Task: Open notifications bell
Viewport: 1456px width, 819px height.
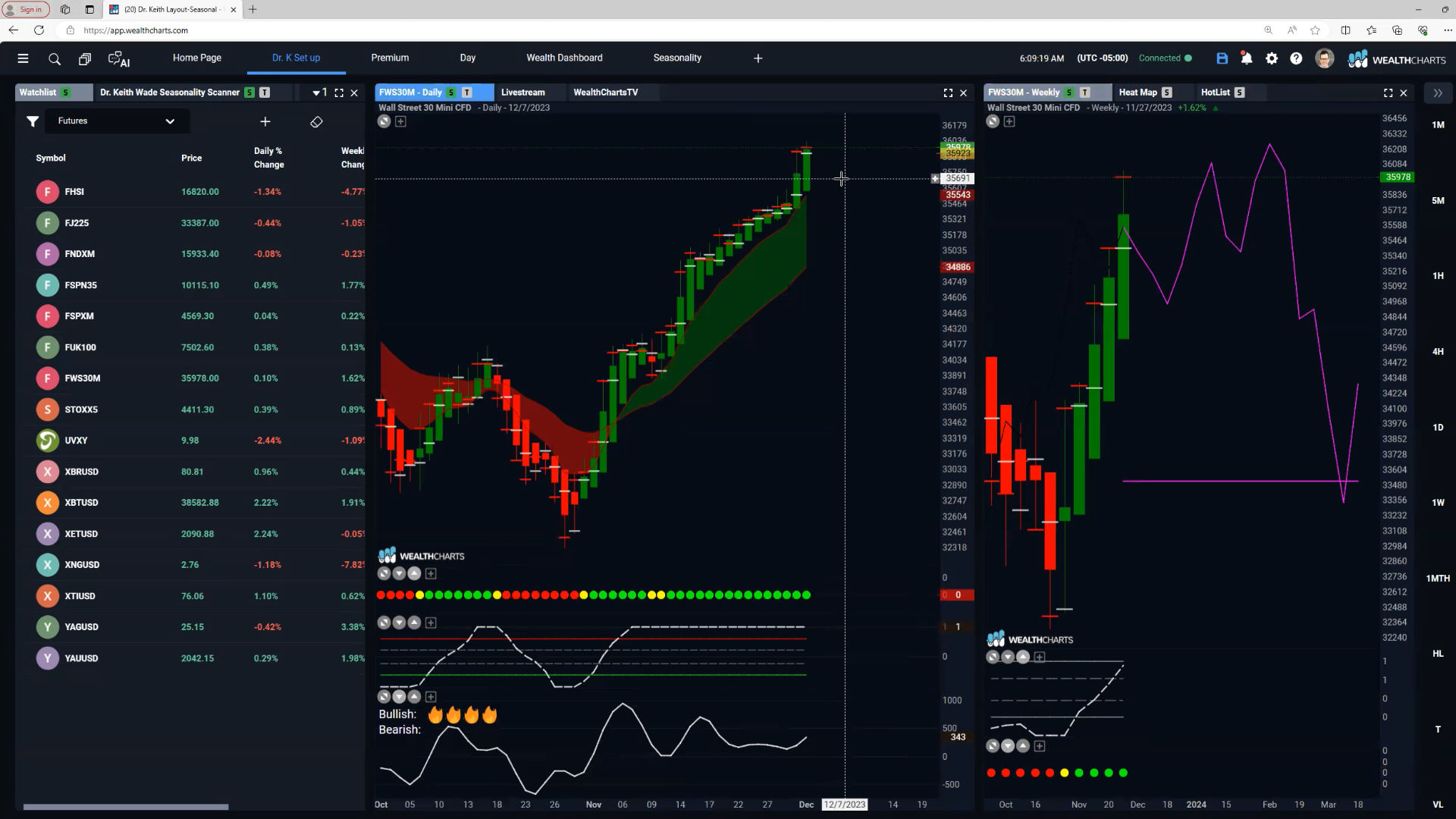Action: [x=1246, y=58]
